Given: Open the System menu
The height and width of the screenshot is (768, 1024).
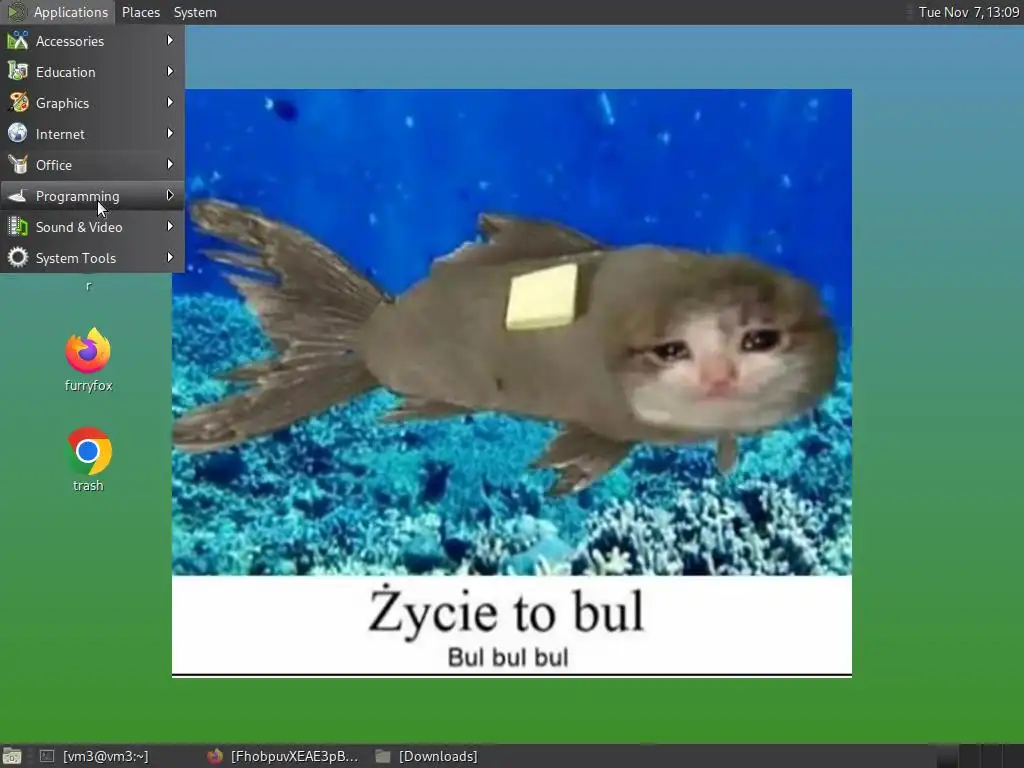Looking at the screenshot, I should click(x=195, y=12).
